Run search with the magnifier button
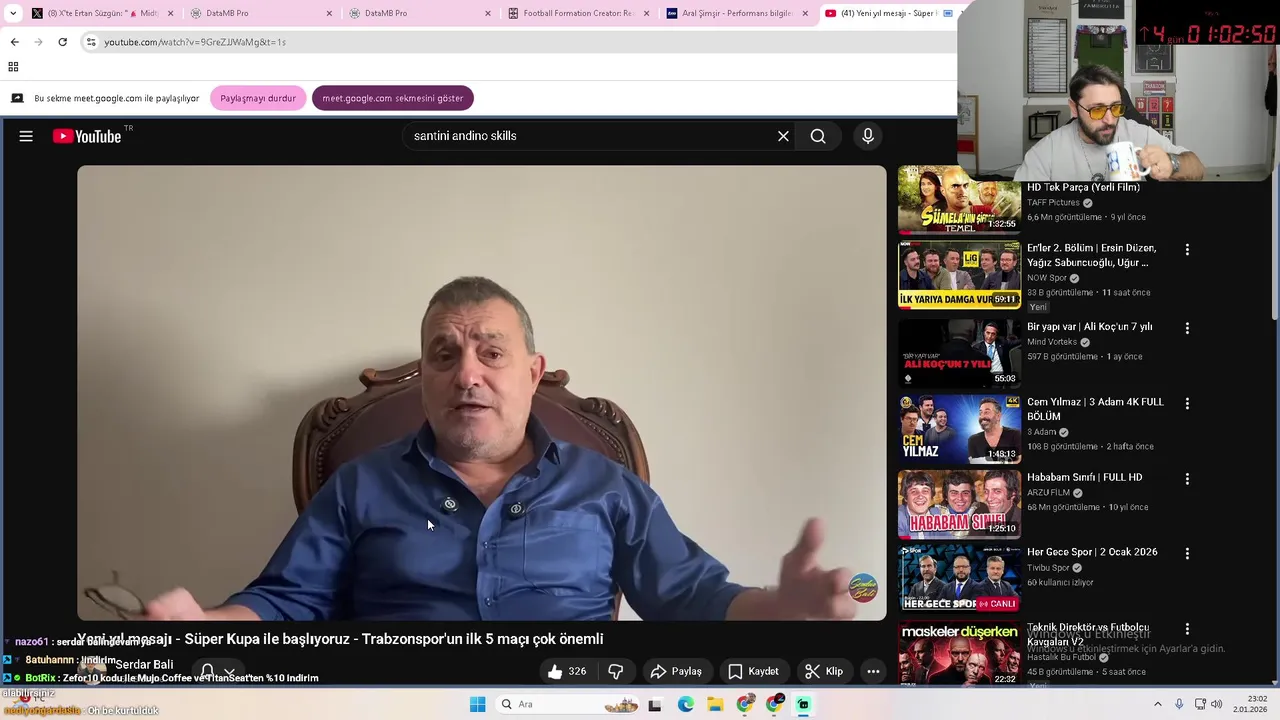Screen dimensions: 1280x720 click(x=818, y=136)
